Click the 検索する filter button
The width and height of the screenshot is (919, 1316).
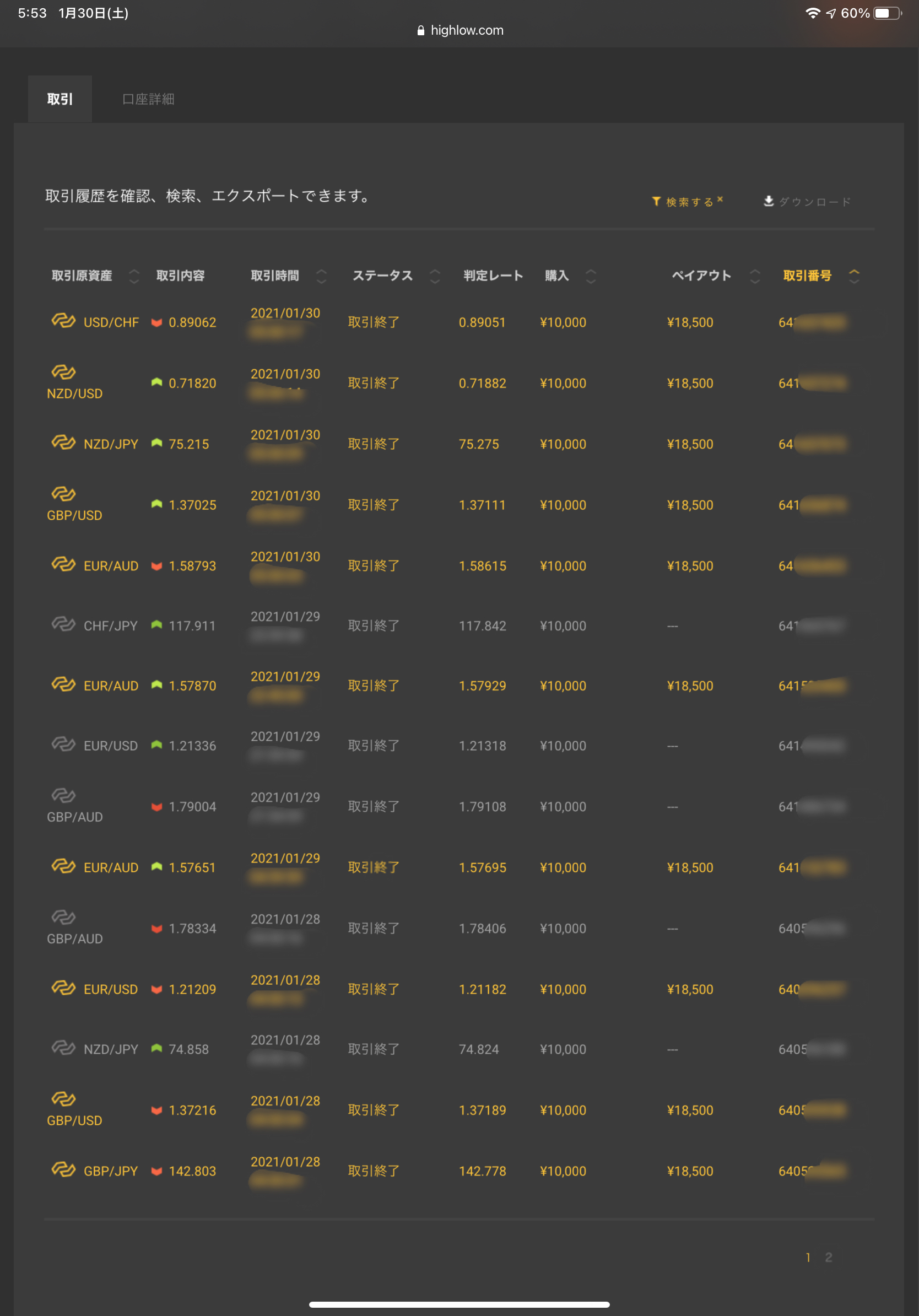[689, 202]
